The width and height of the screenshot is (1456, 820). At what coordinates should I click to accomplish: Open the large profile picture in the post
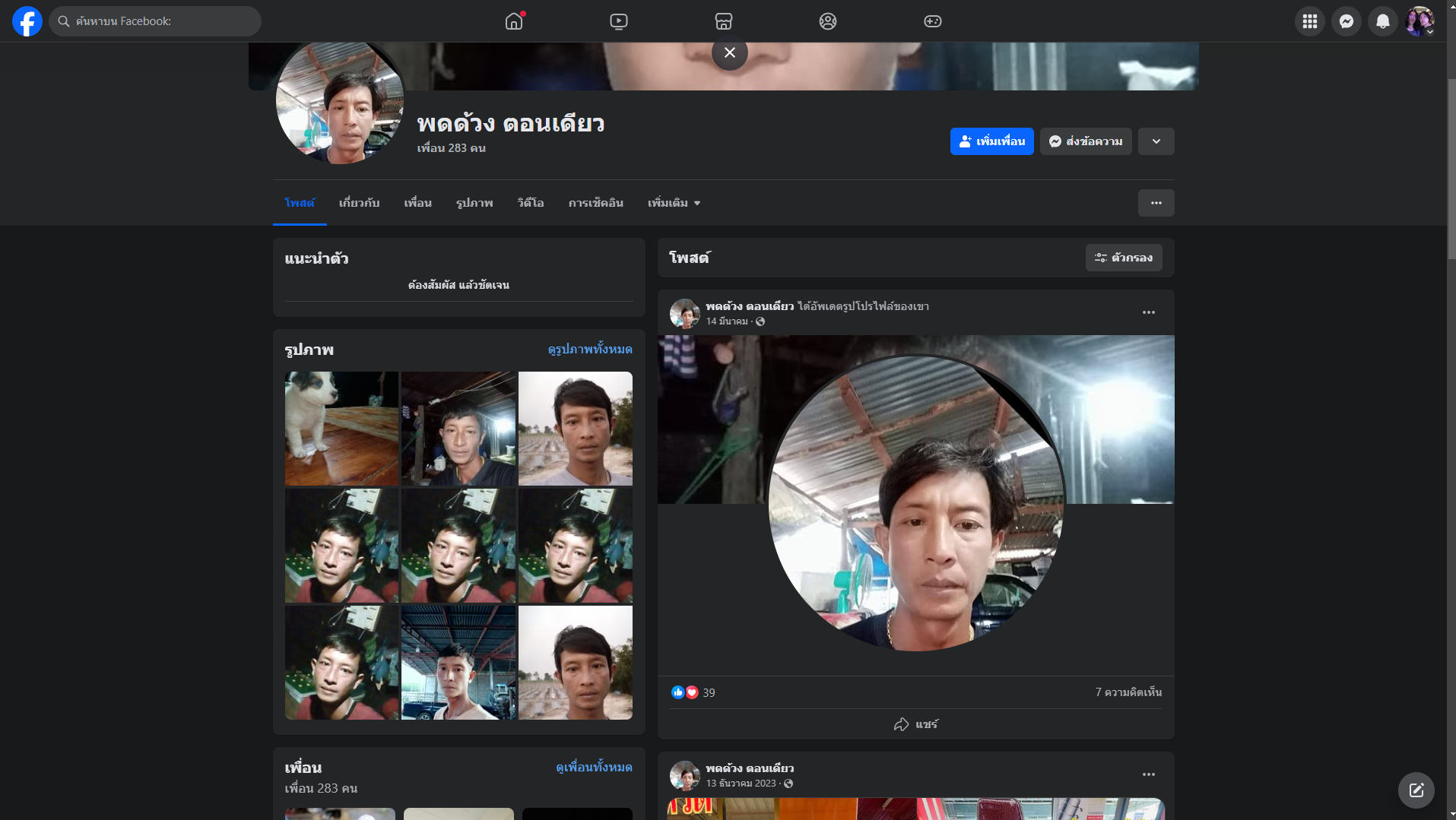click(916, 503)
